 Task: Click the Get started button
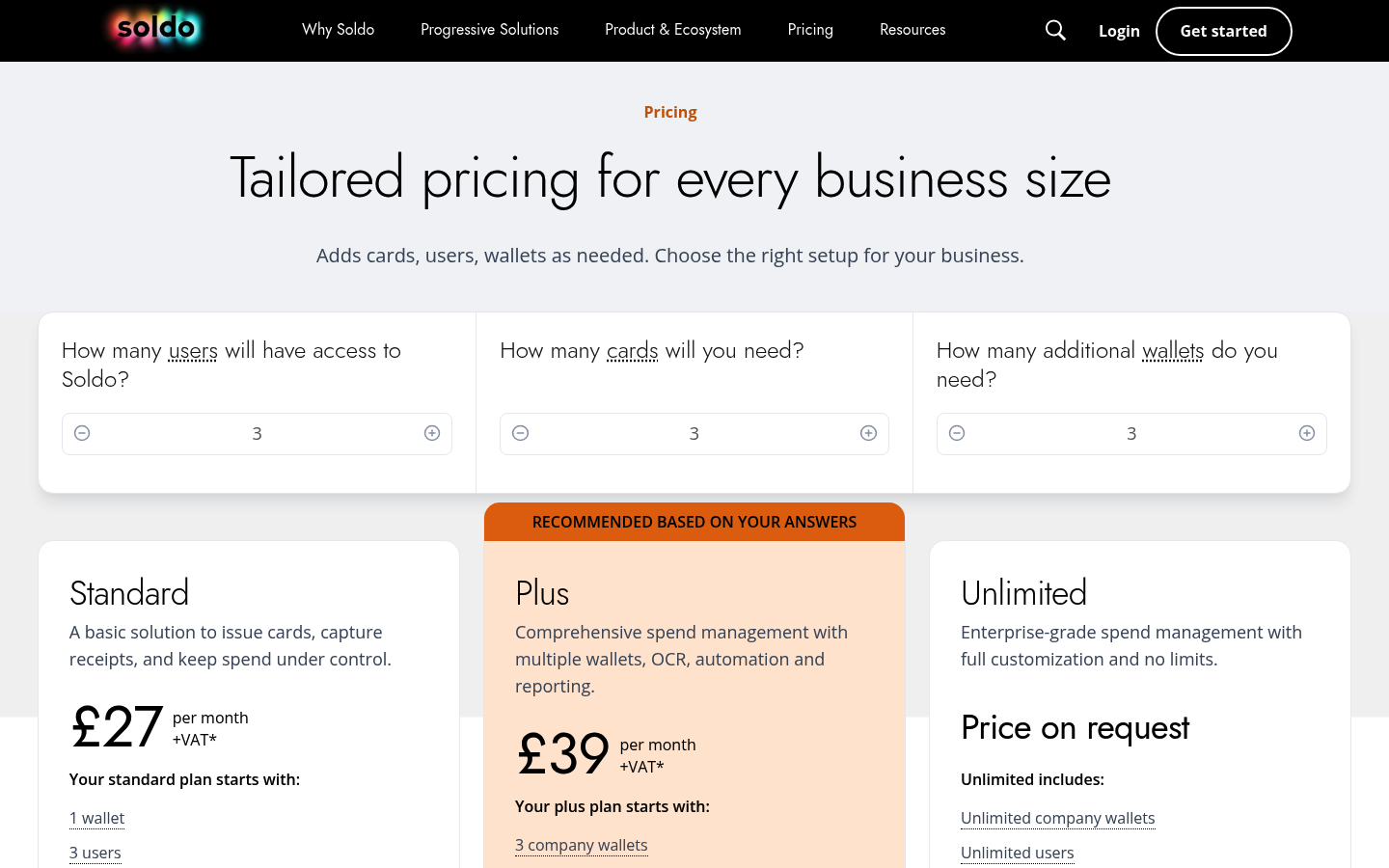pyautogui.click(x=1223, y=31)
